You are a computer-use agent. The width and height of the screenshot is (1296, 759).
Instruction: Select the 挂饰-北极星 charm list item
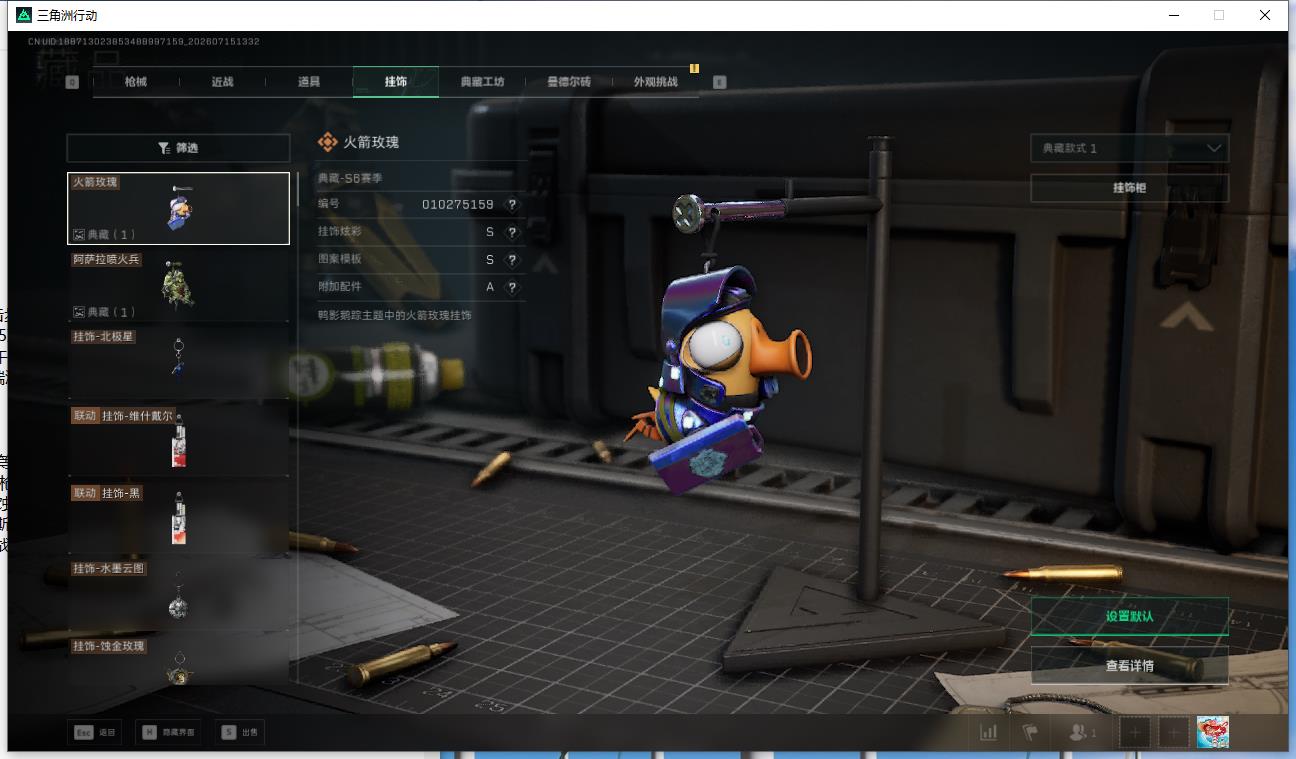[178, 363]
